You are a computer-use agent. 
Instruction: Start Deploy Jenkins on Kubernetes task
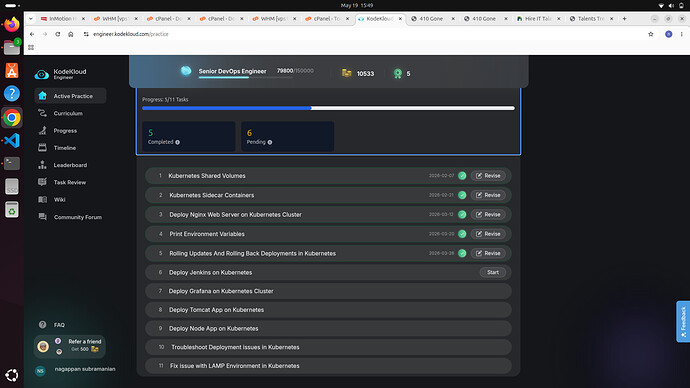(493, 272)
